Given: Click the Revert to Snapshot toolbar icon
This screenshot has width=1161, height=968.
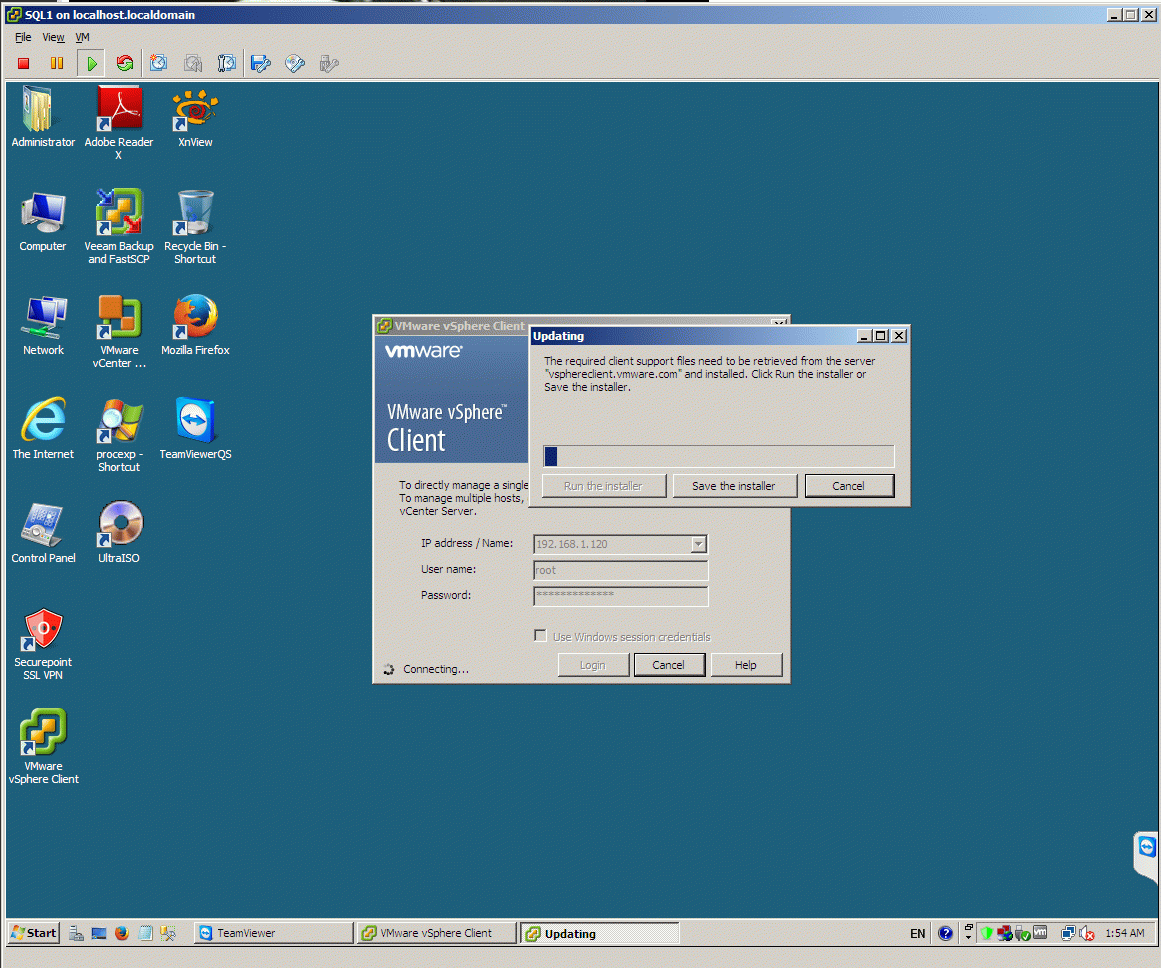Looking at the screenshot, I should click(x=193, y=64).
